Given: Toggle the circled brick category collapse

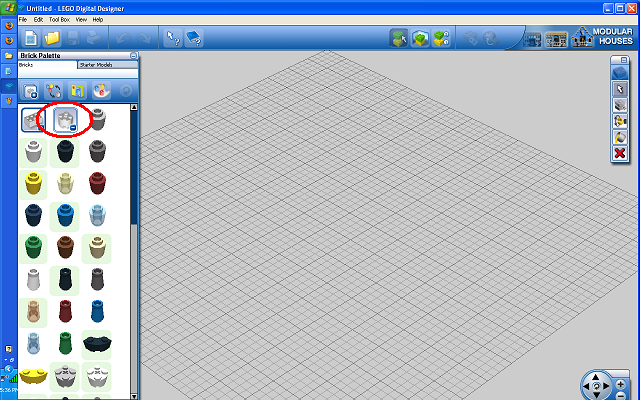Looking at the screenshot, I should (65, 120).
